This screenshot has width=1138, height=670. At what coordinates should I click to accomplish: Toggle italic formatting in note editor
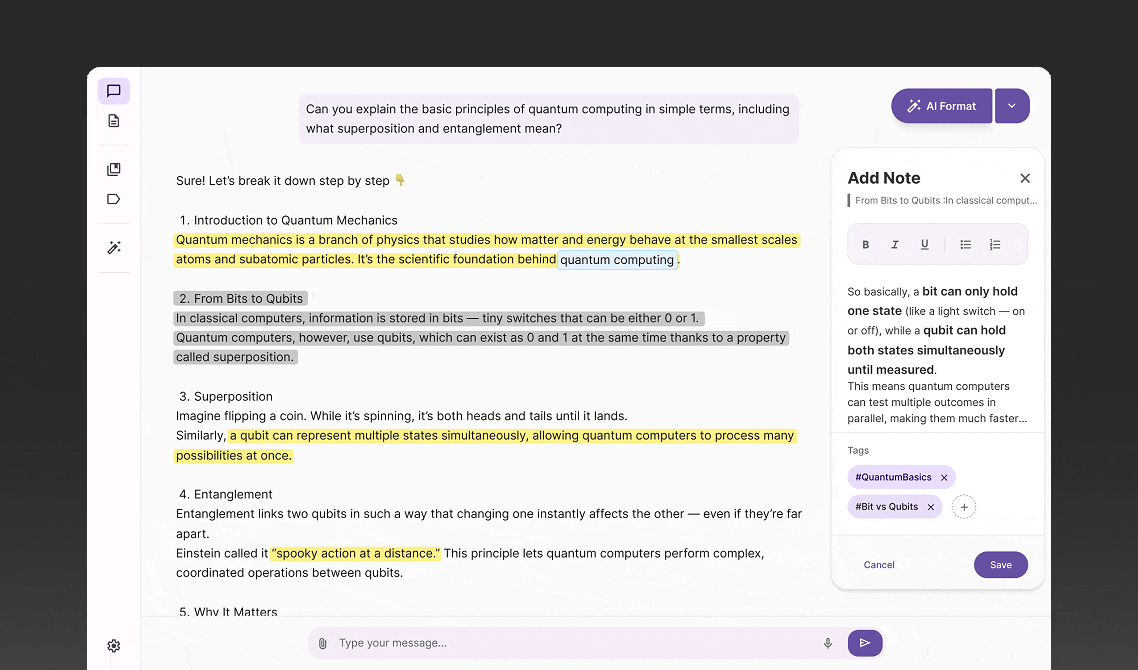point(895,245)
